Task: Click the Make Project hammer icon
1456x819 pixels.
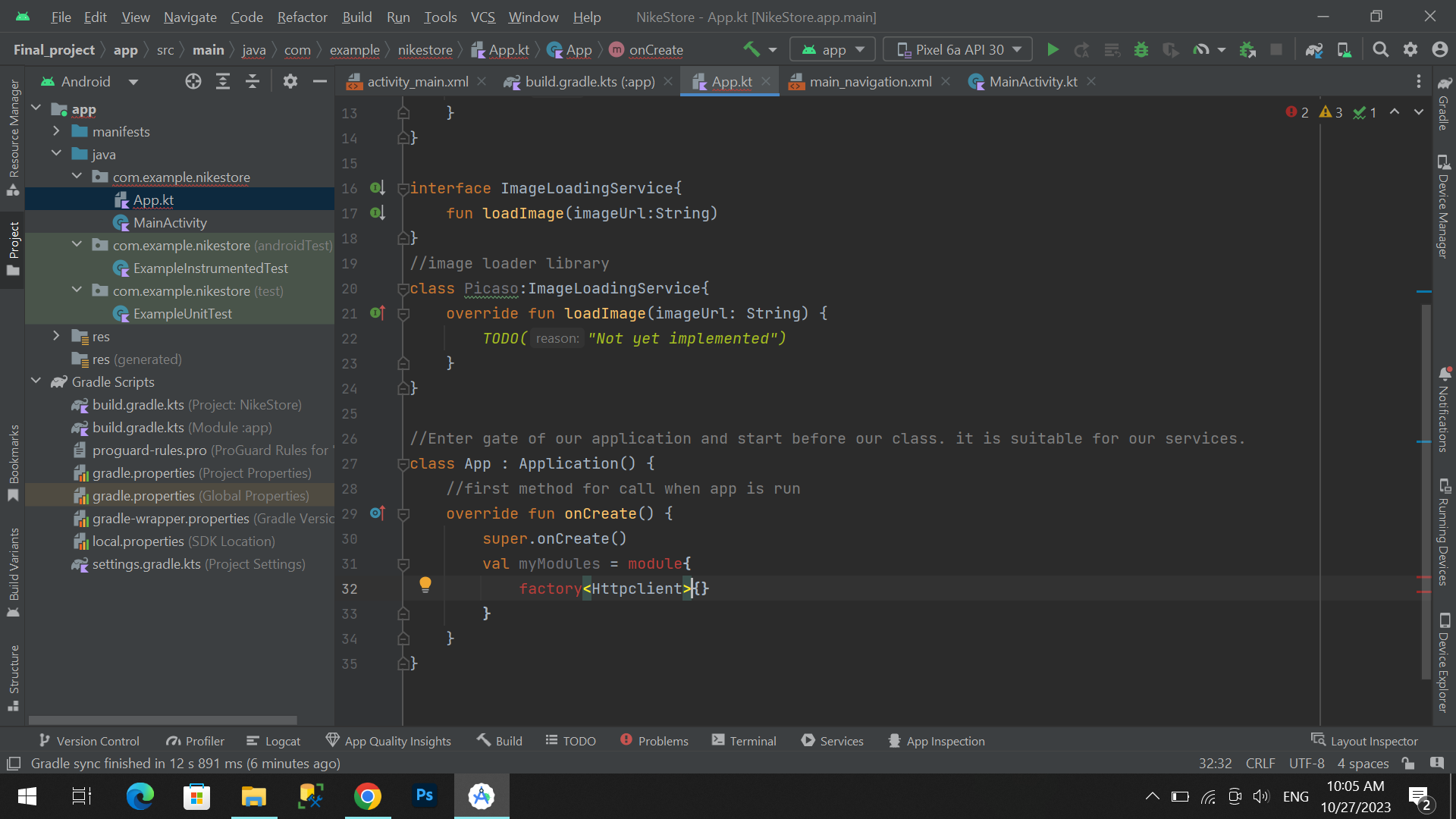Action: coord(752,49)
